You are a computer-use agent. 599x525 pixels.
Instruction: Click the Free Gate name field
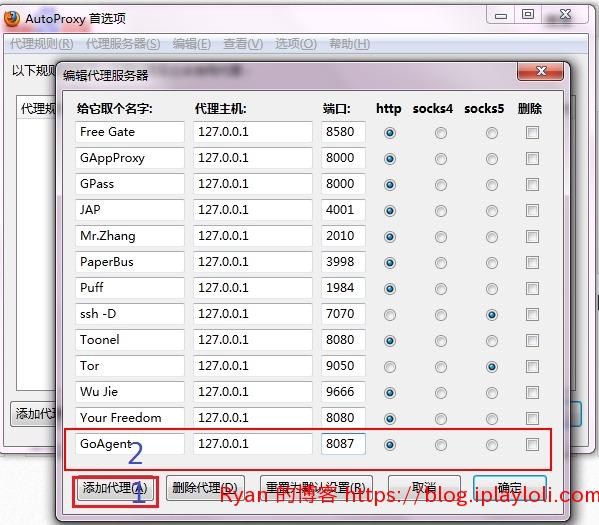[130, 132]
